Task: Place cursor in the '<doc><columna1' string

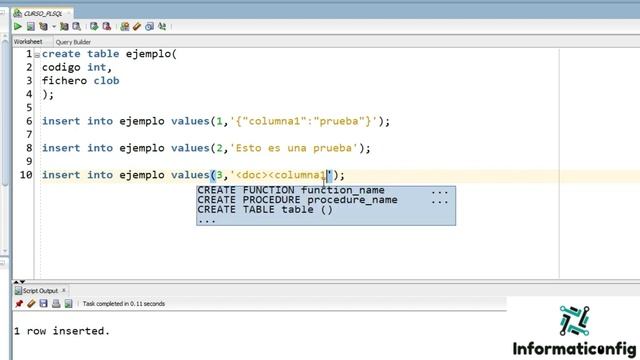Action: point(278,175)
